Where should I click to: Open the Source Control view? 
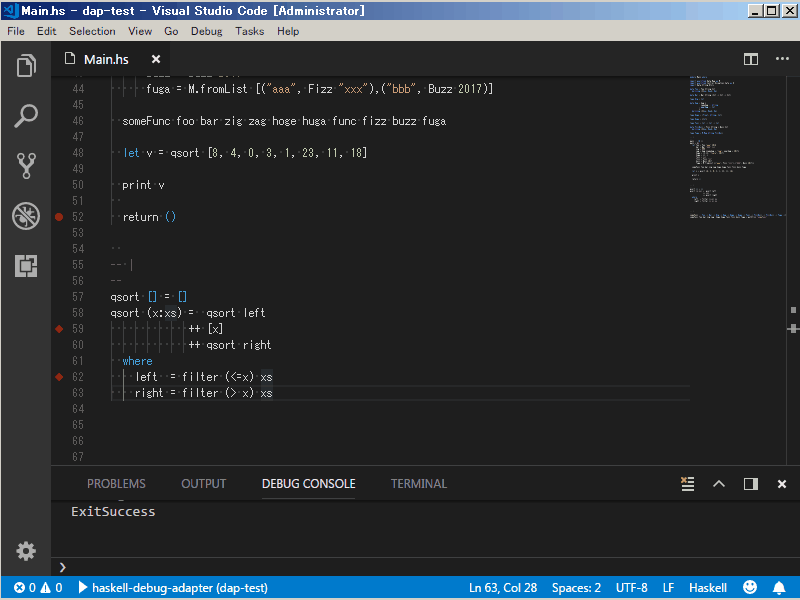(x=25, y=165)
